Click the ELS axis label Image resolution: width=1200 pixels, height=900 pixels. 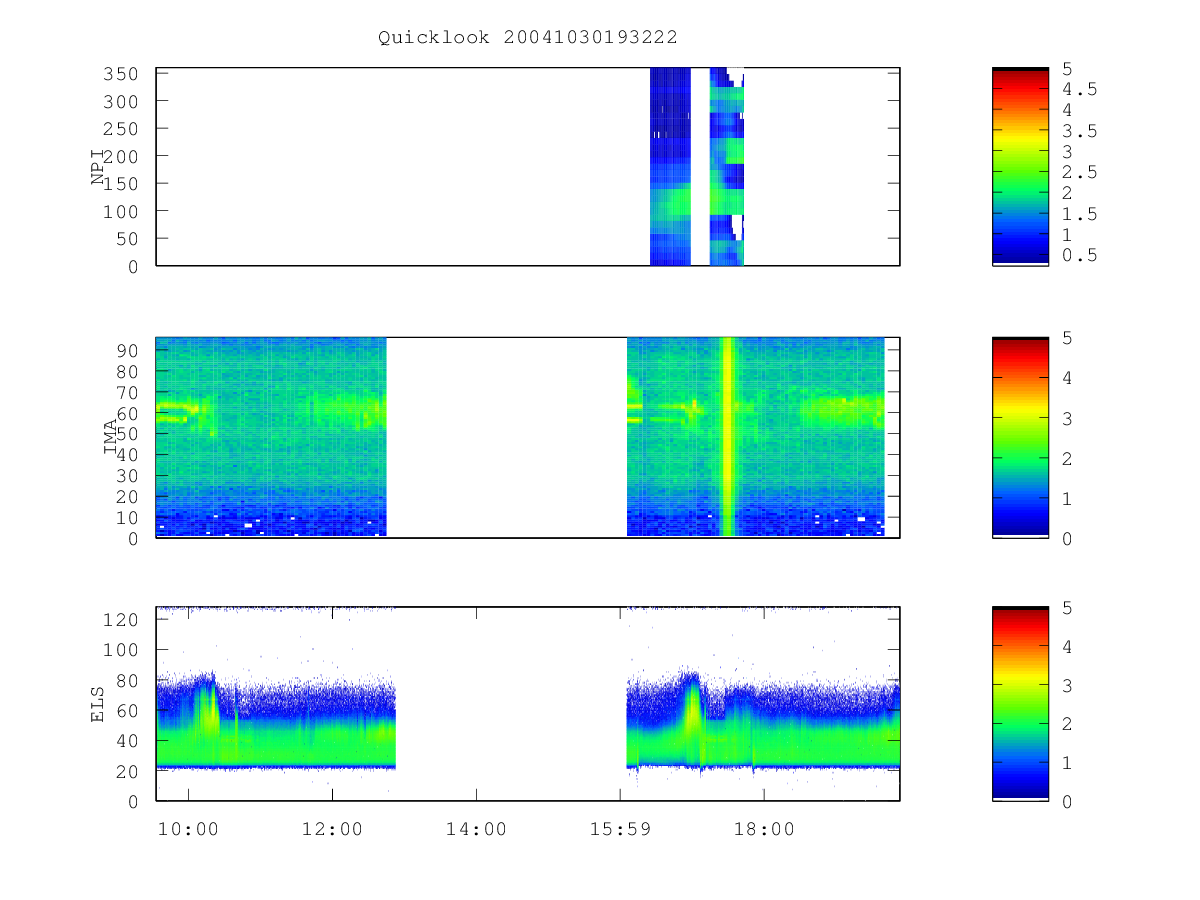[99, 704]
